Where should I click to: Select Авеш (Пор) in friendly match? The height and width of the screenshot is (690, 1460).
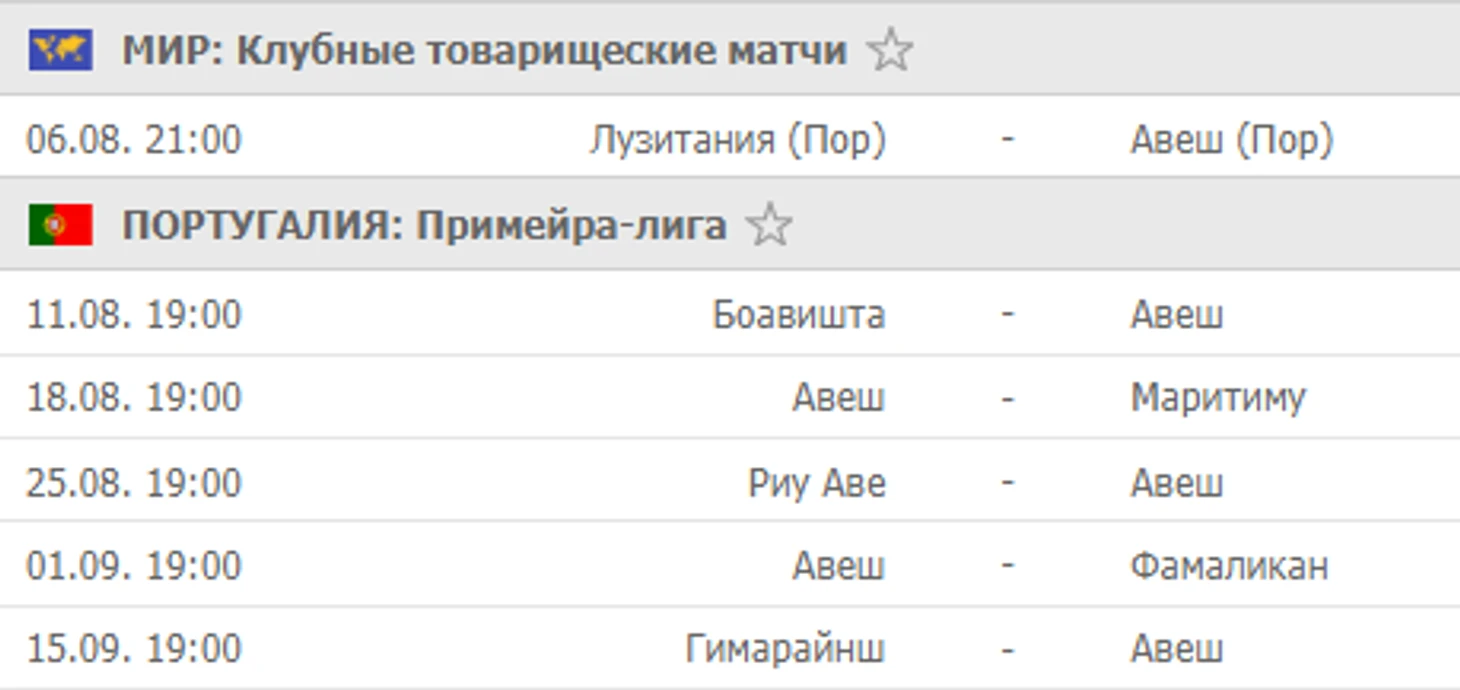coord(1232,139)
